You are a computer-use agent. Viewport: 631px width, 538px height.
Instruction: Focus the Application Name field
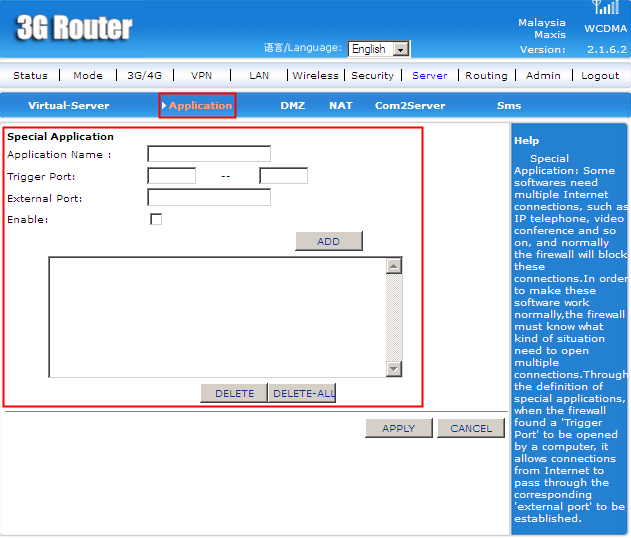209,154
